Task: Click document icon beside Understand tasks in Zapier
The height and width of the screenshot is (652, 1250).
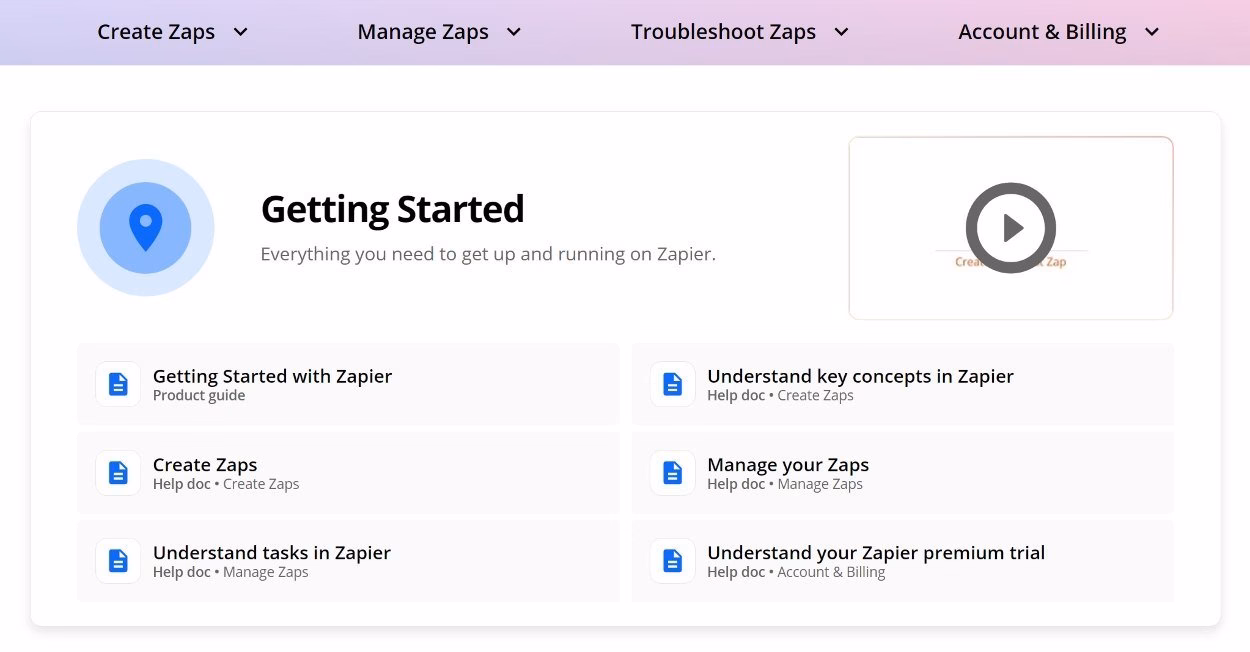Action: point(118,561)
